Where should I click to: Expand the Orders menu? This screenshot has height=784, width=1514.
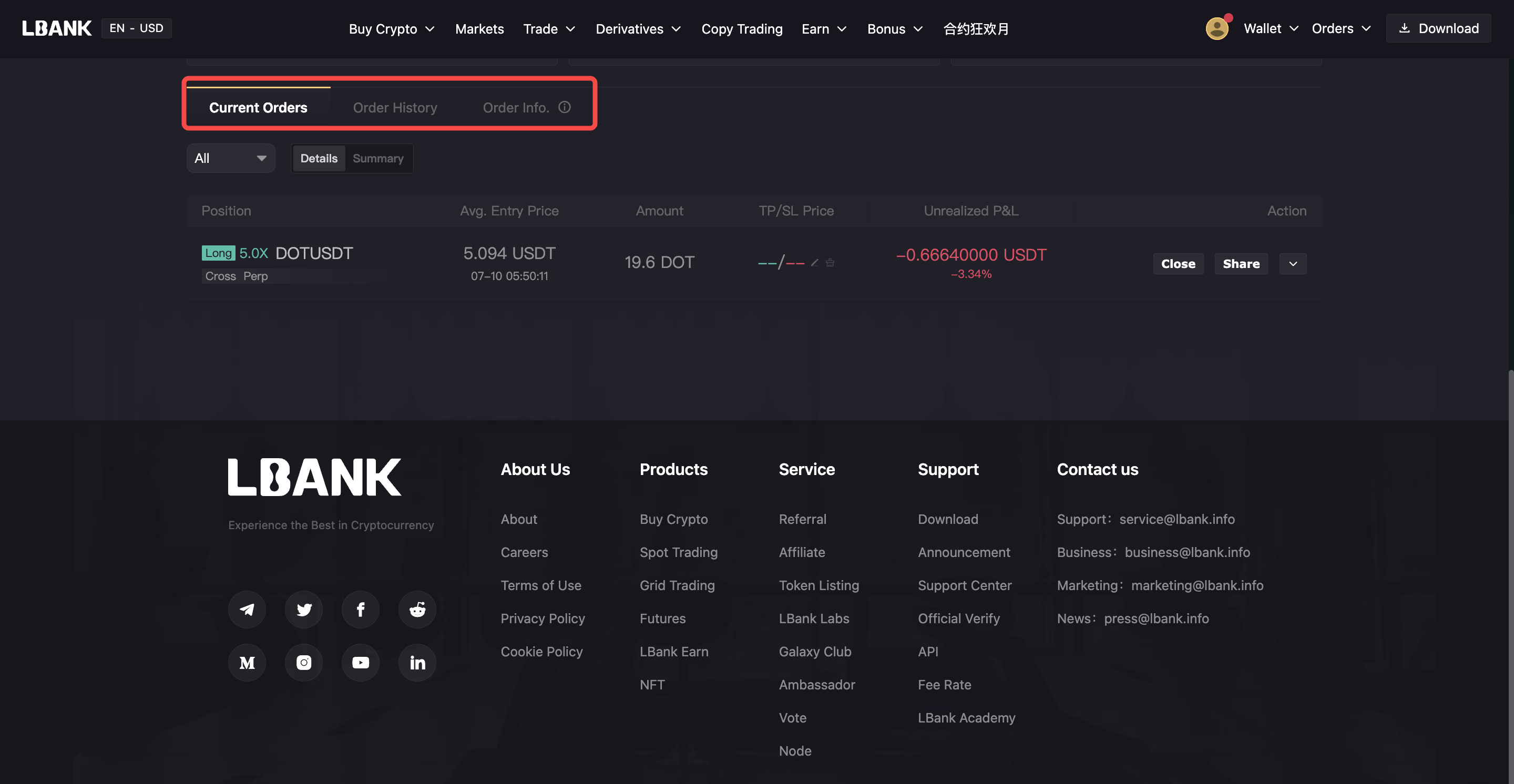tap(1341, 28)
